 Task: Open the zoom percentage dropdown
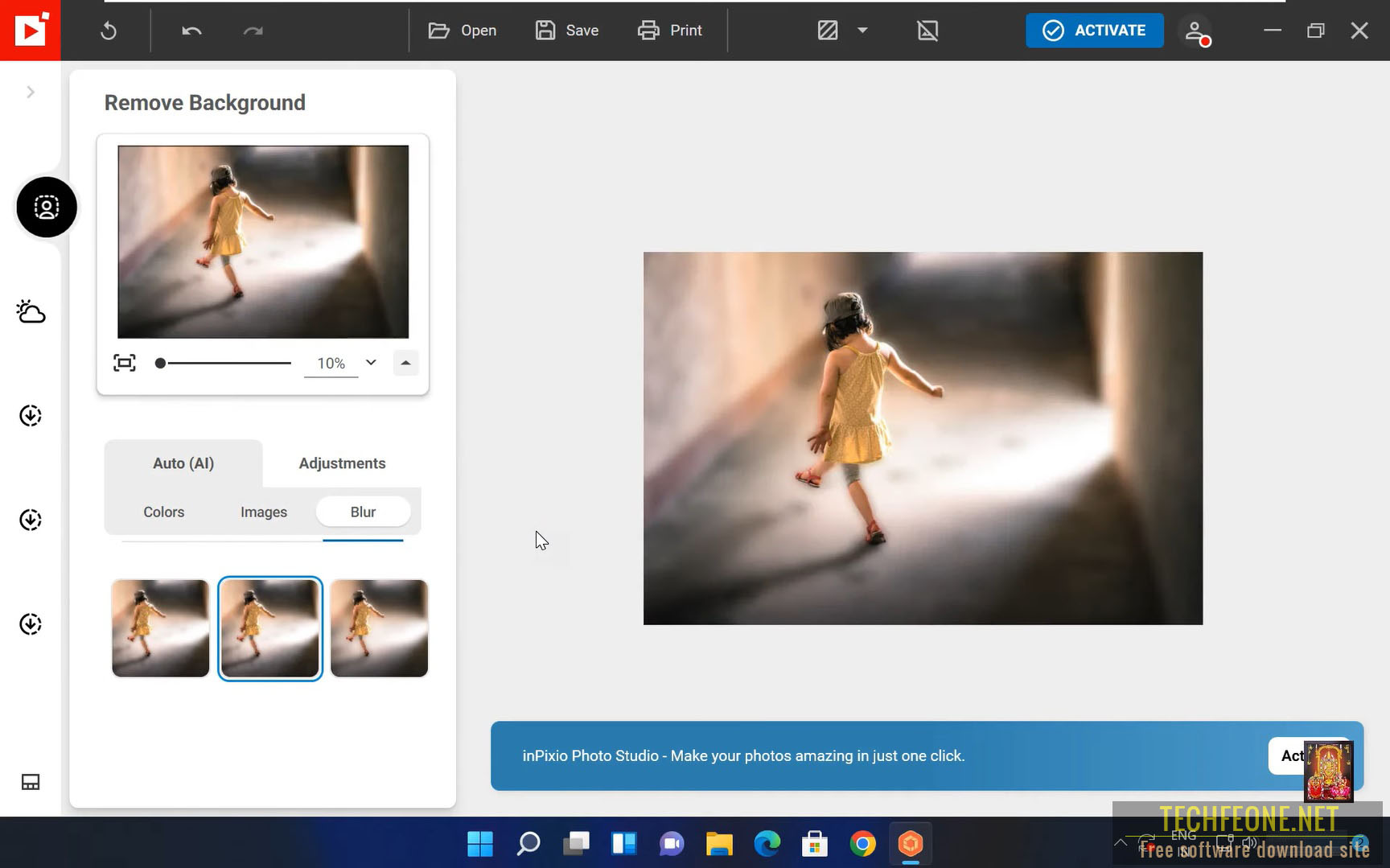[371, 363]
